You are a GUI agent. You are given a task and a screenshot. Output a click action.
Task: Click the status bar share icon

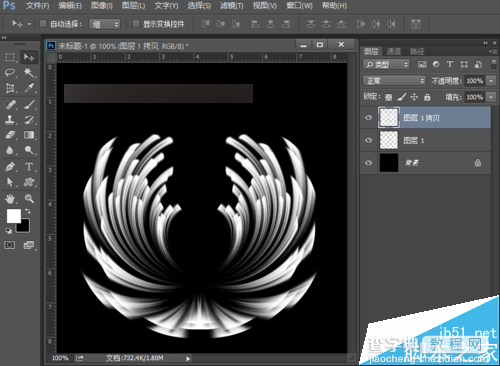pyautogui.click(x=79, y=358)
